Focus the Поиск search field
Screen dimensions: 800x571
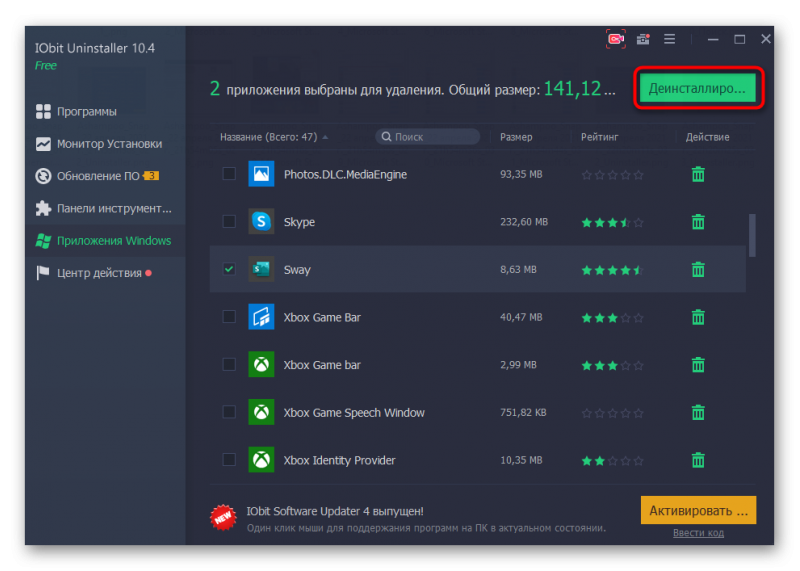(x=428, y=137)
